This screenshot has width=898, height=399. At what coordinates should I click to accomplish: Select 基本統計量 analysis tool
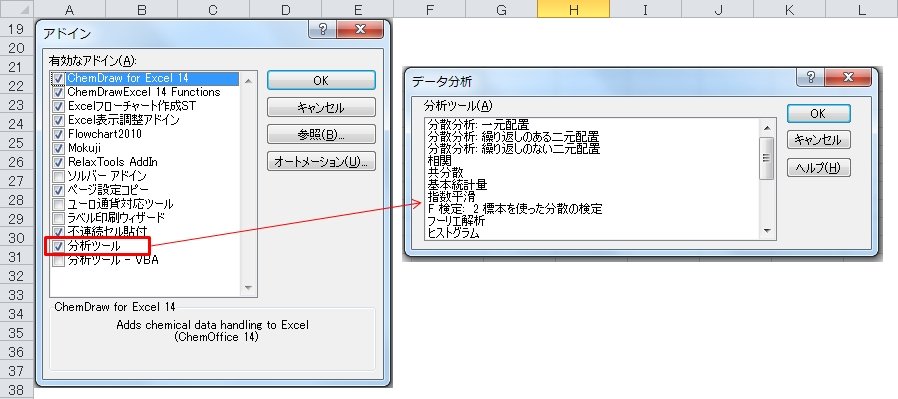[457, 185]
